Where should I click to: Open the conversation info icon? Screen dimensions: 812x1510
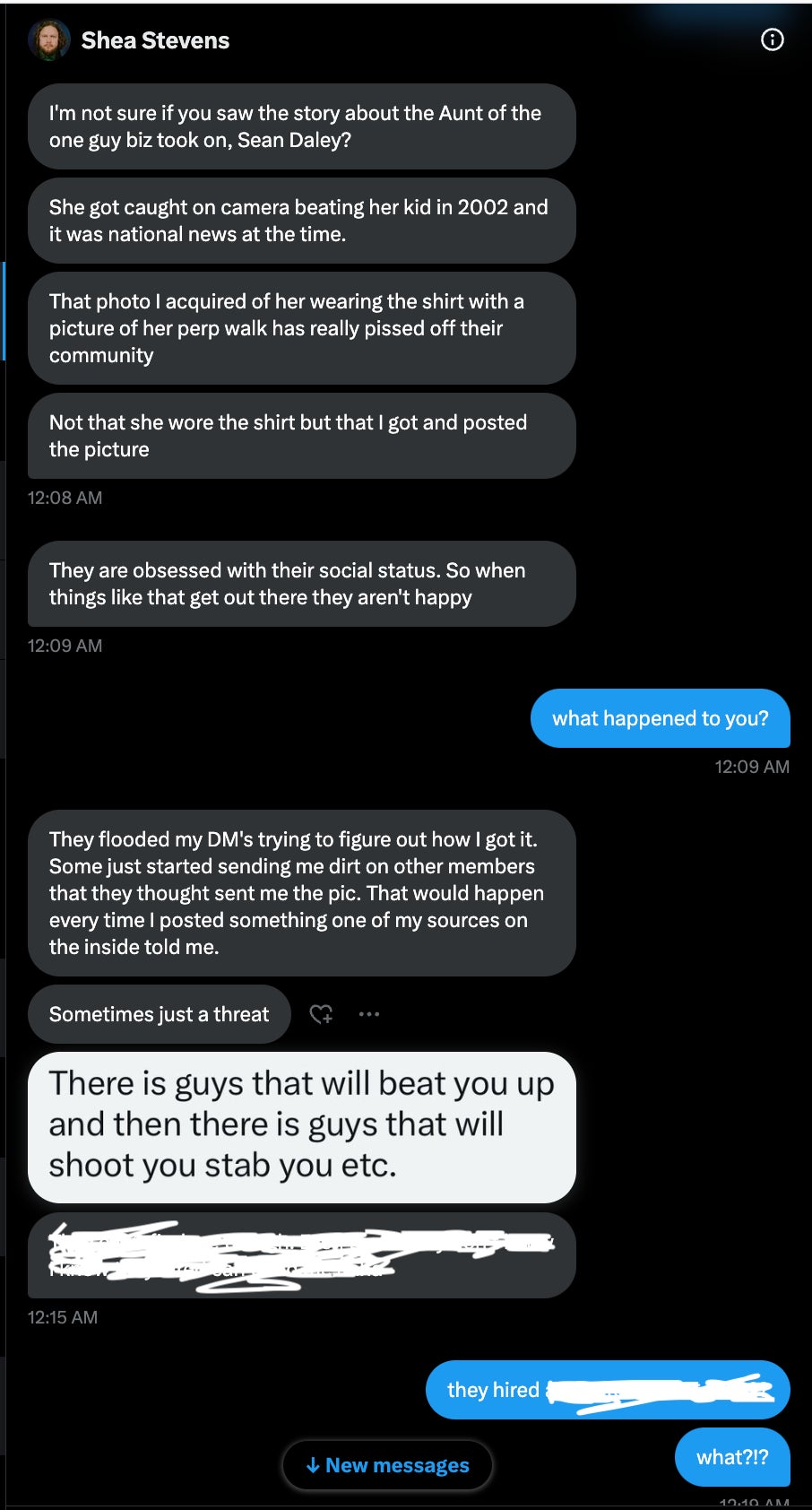point(772,39)
